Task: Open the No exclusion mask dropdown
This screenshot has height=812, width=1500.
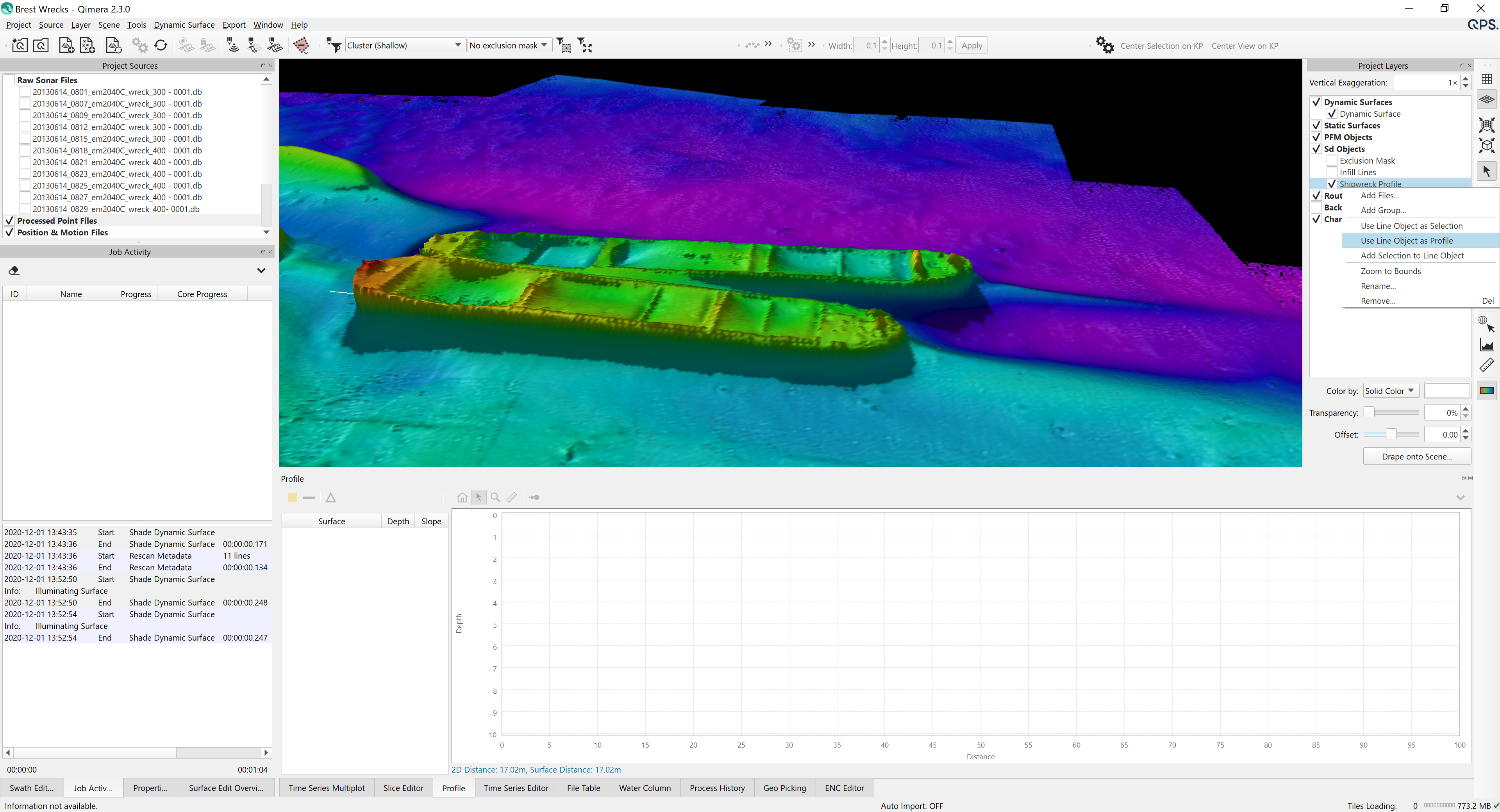Action: 508,45
